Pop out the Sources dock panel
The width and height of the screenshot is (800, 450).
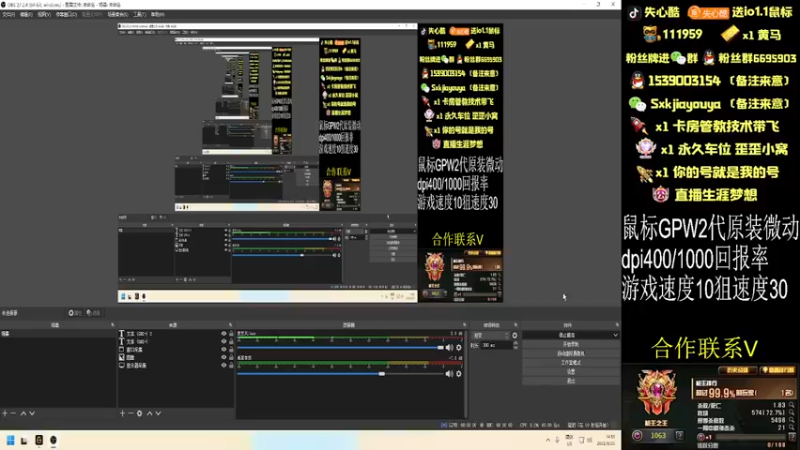click(x=231, y=325)
